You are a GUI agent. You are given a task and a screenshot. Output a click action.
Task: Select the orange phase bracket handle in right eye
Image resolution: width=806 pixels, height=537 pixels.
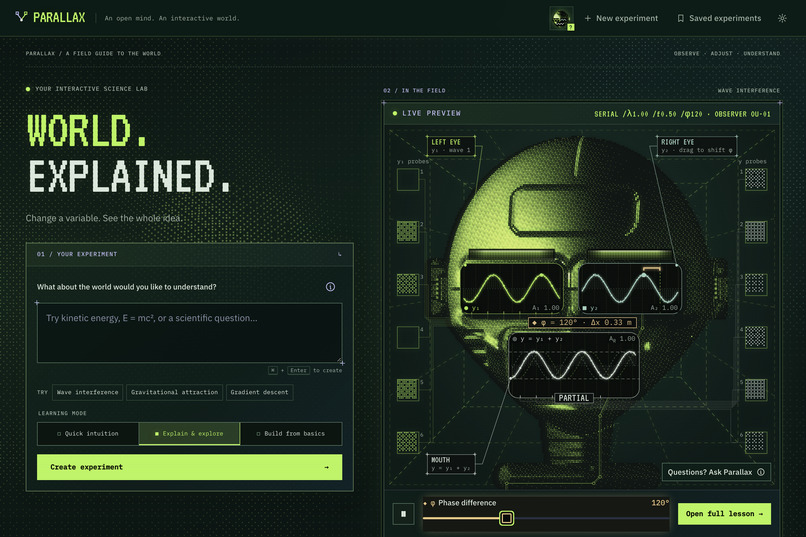tap(652, 268)
